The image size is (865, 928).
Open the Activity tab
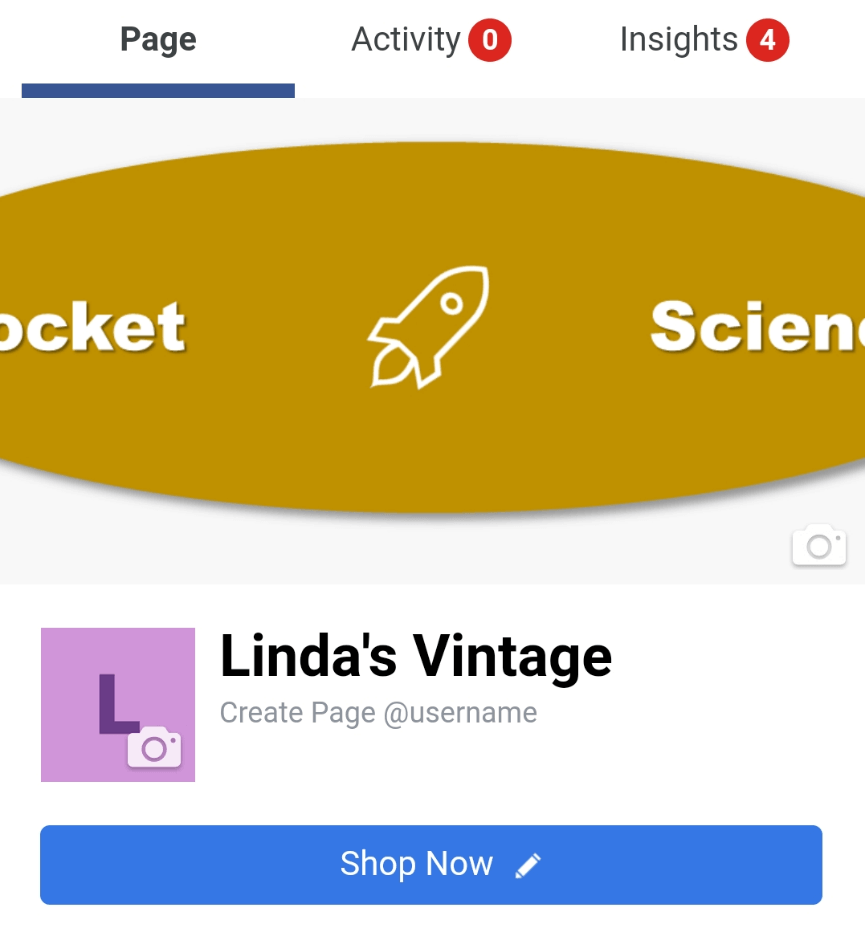pos(405,41)
